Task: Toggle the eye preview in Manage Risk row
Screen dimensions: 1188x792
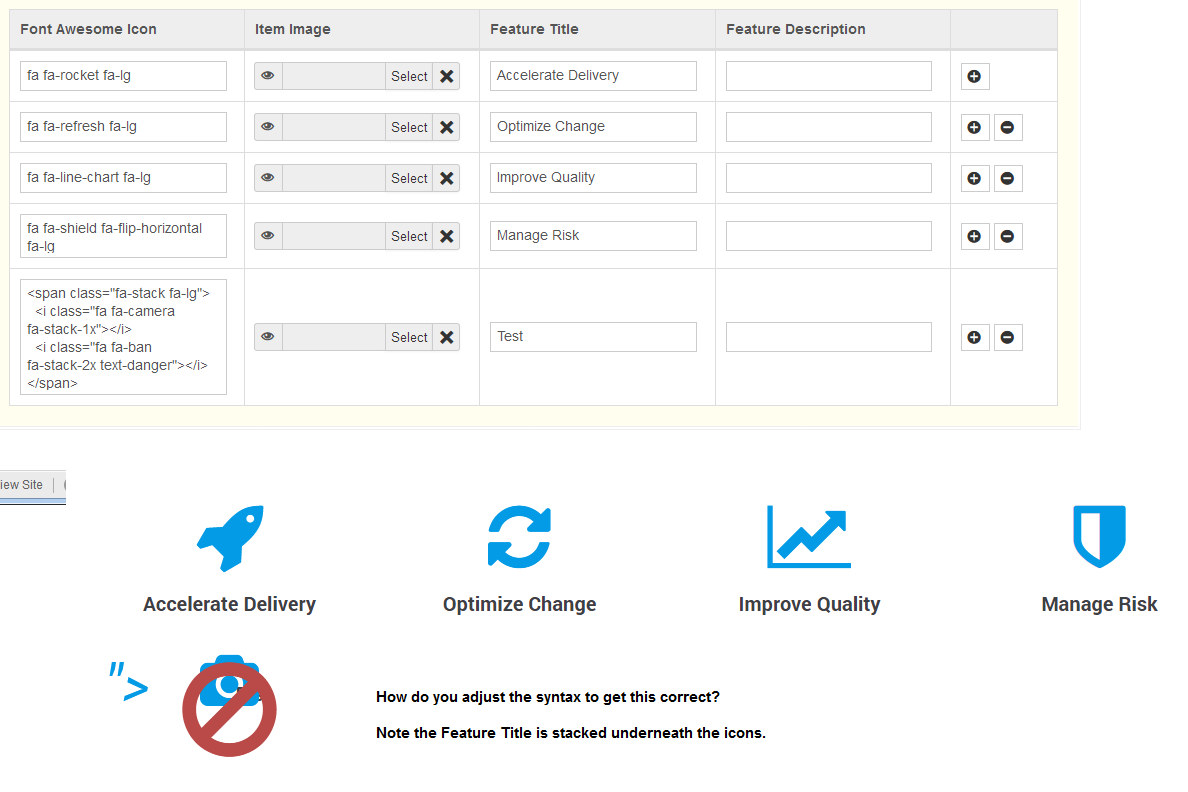Action: click(x=268, y=236)
